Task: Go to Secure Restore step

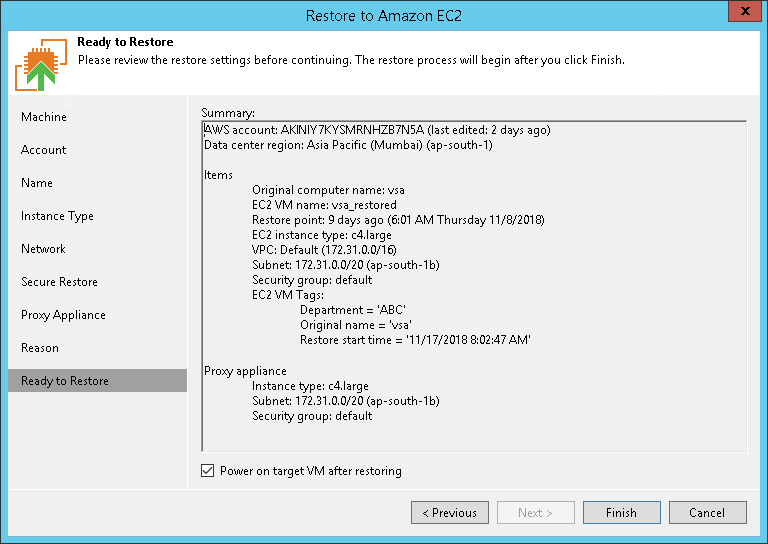Action: [x=59, y=282]
